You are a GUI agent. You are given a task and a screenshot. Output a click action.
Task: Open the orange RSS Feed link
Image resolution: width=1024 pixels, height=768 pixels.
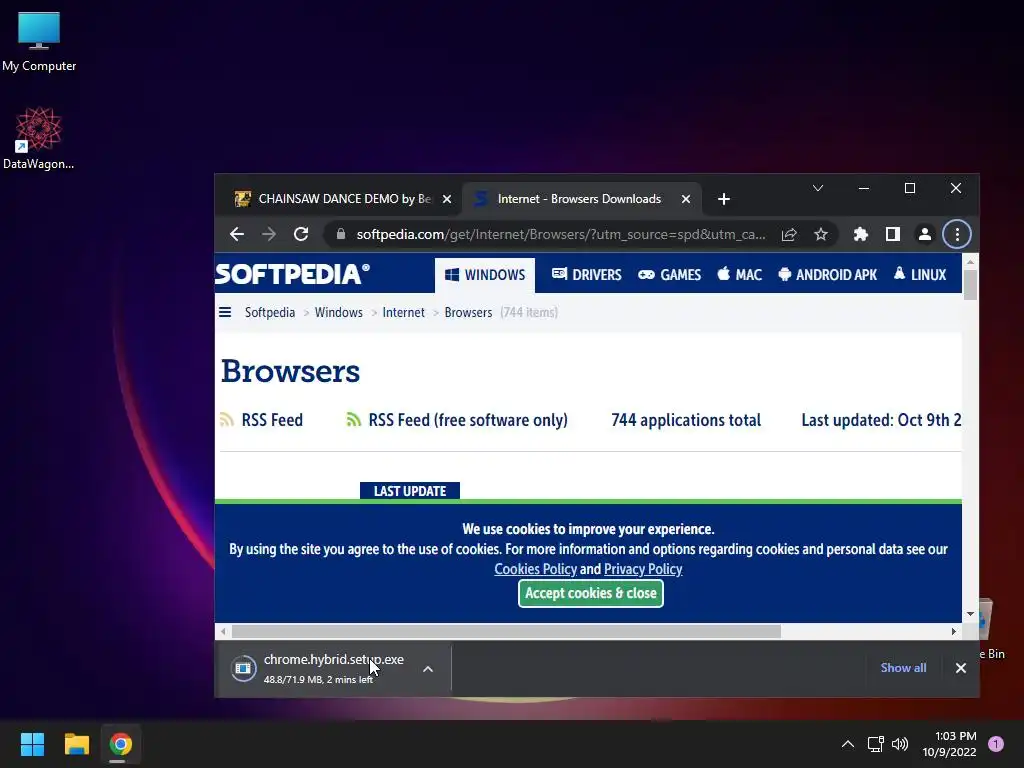pos(262,420)
